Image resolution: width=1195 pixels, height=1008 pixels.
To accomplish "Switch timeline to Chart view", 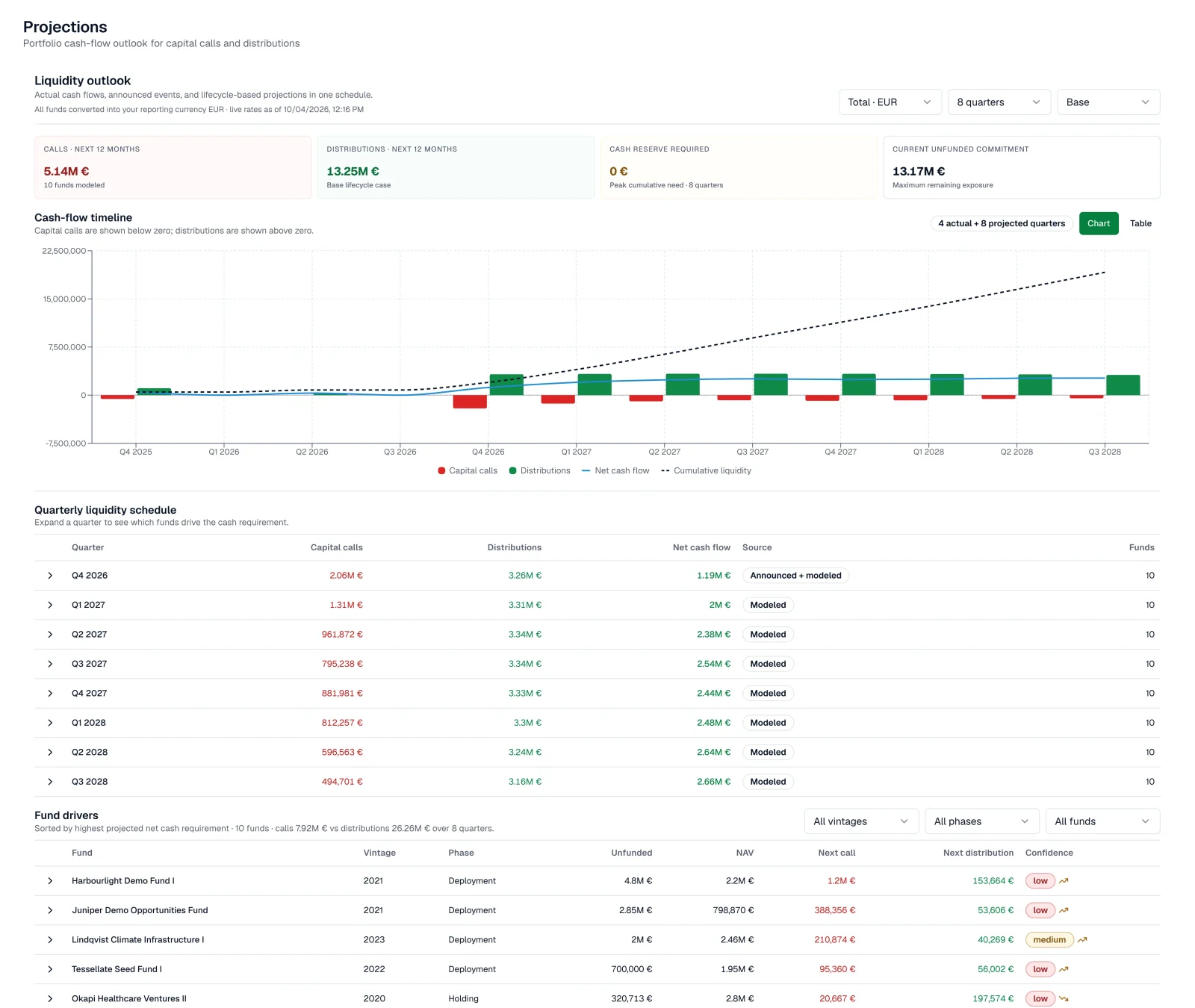I will (x=1099, y=223).
